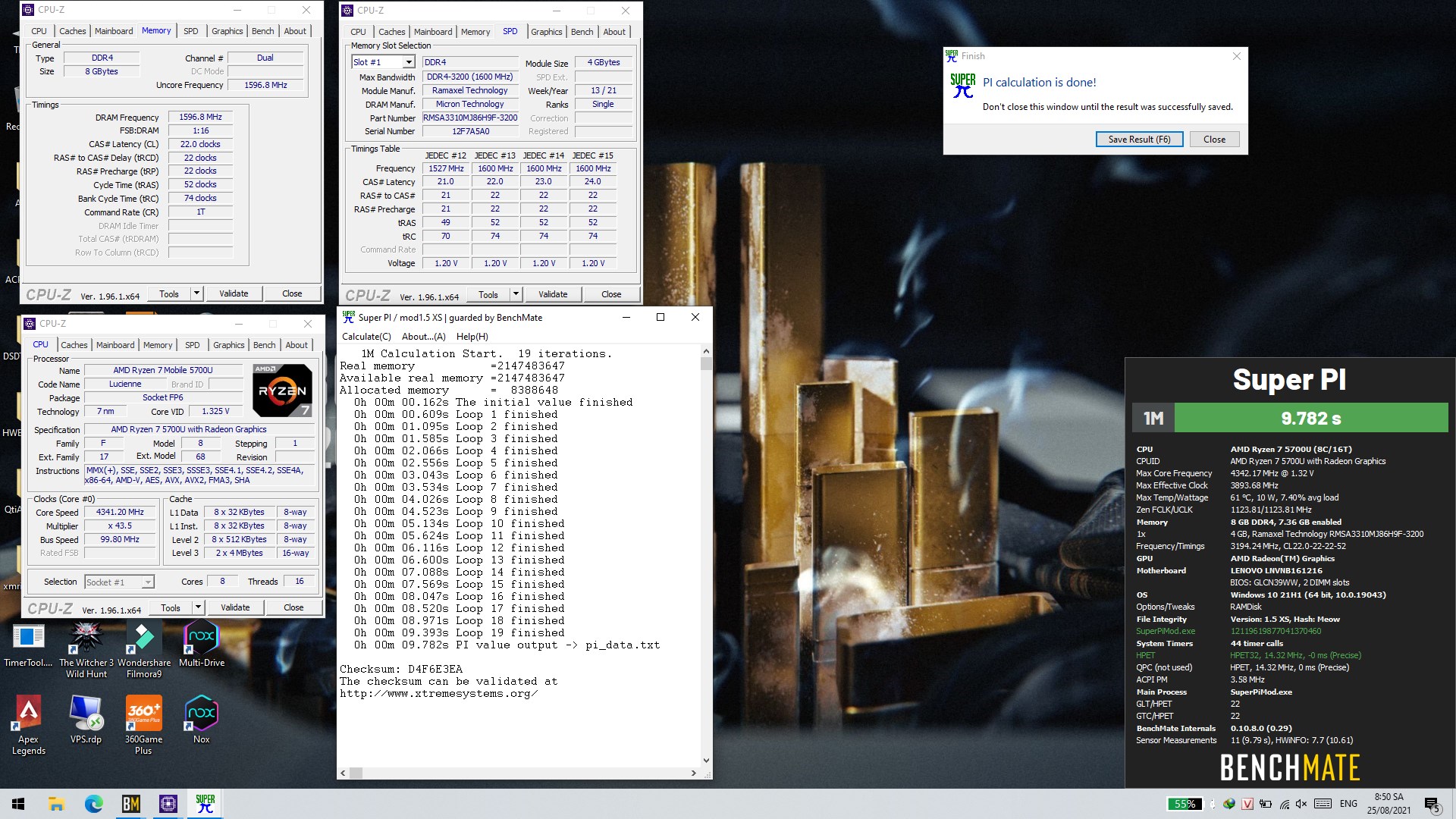The height and width of the screenshot is (819, 1456).
Task: Launch The Witcher 3 Wild Hunt shortcut
Action: point(86,650)
